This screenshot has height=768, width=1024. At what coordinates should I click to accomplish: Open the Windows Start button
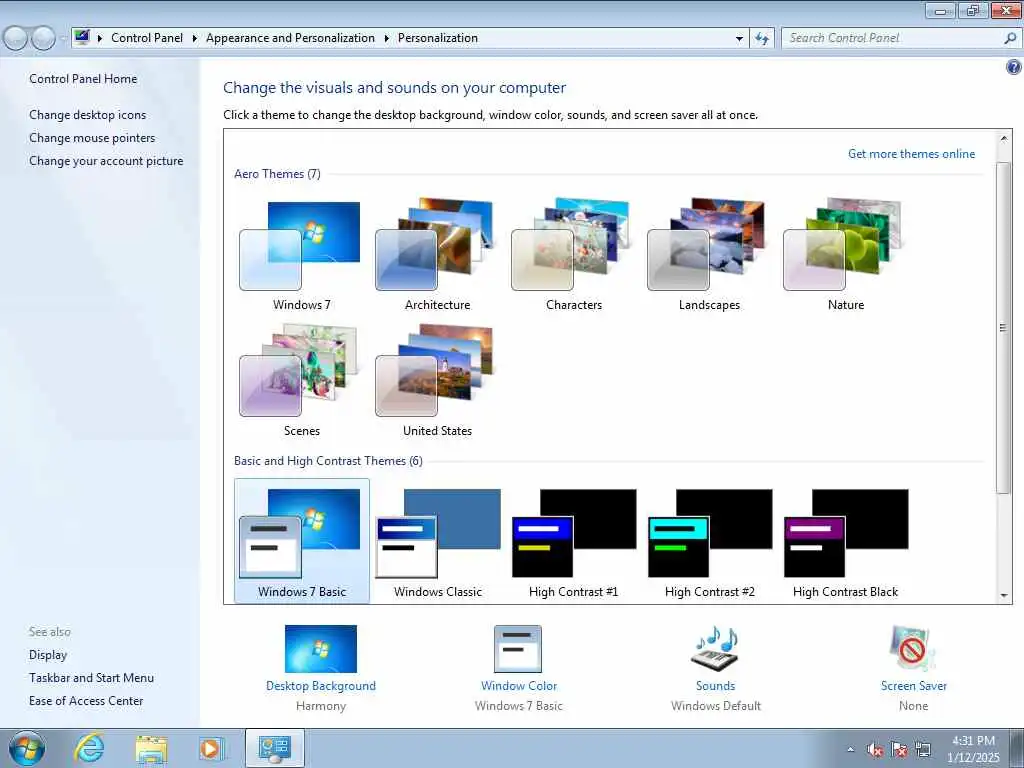(x=26, y=748)
